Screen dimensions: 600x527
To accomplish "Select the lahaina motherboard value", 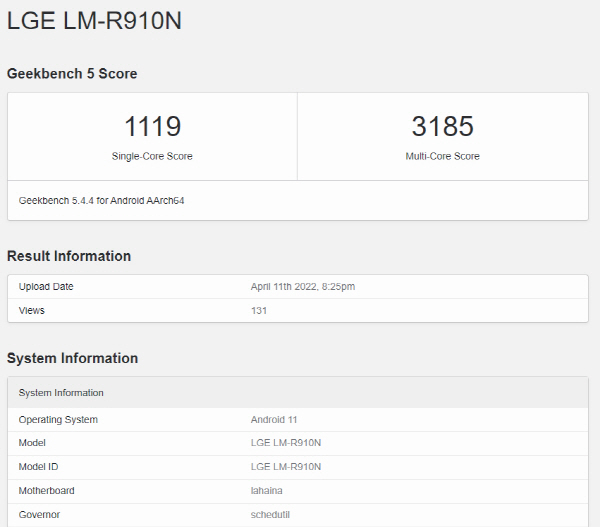I will (x=267, y=491).
